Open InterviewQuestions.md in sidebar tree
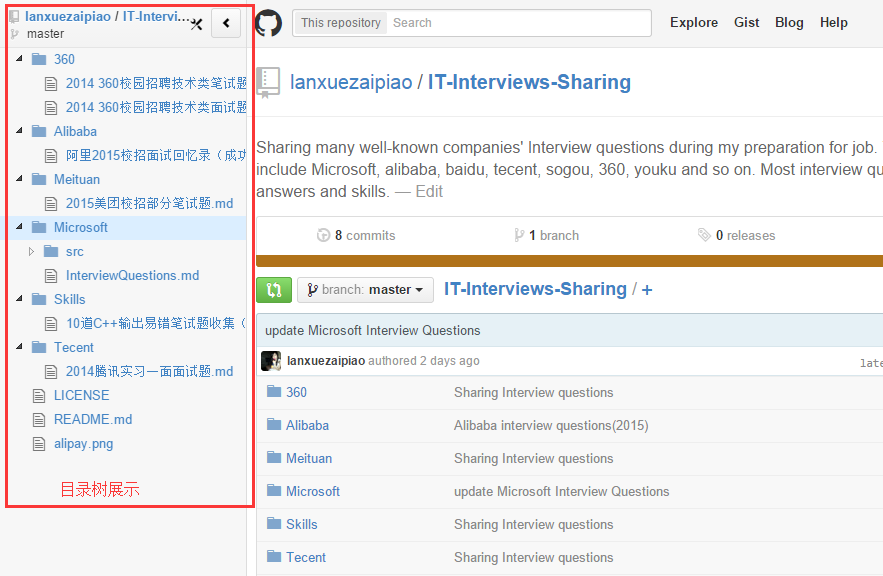 [132, 275]
